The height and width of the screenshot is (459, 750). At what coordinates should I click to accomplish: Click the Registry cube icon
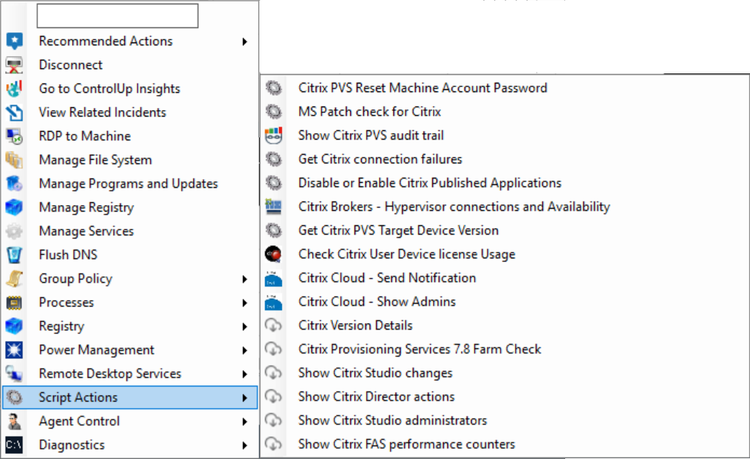(14, 326)
